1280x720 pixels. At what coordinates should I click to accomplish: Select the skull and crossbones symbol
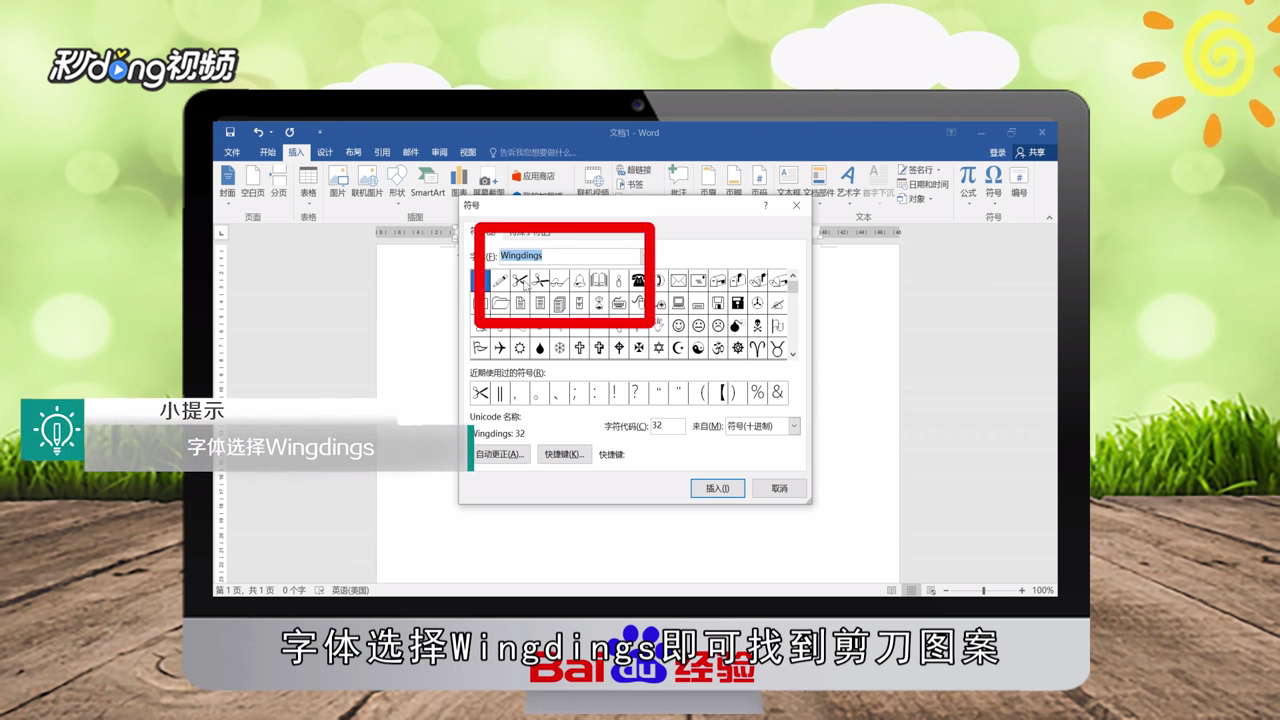(x=757, y=326)
